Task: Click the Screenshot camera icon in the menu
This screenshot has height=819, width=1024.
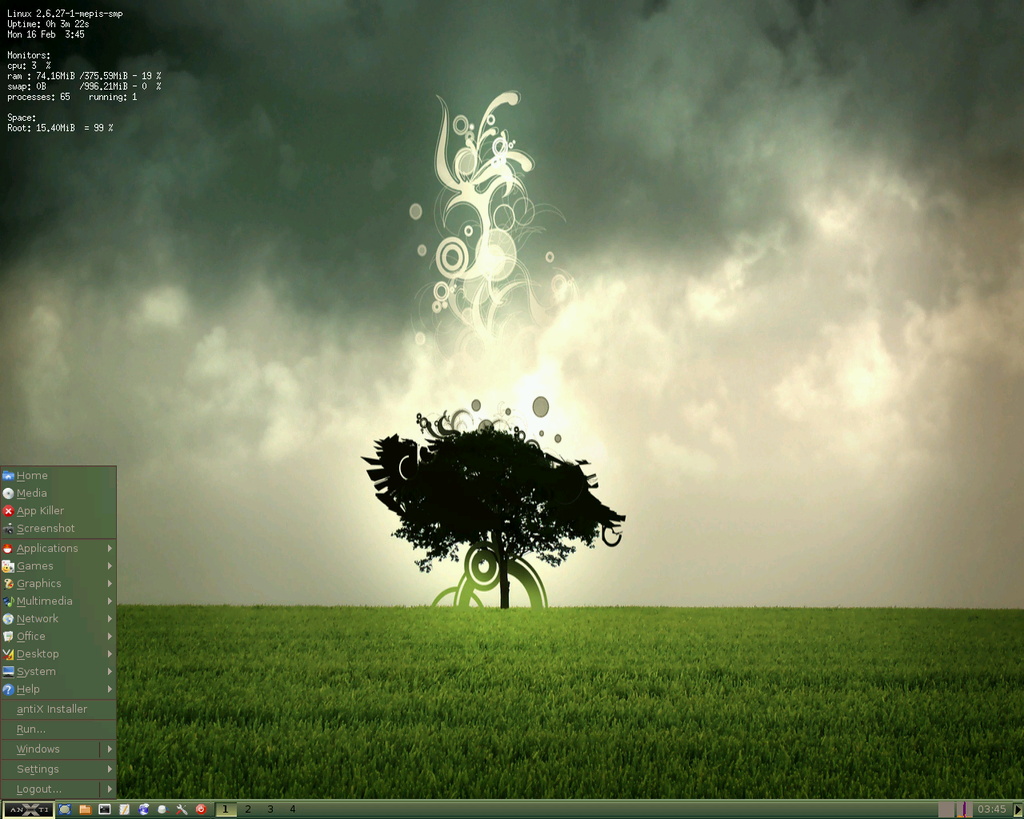Action: tap(47, 528)
